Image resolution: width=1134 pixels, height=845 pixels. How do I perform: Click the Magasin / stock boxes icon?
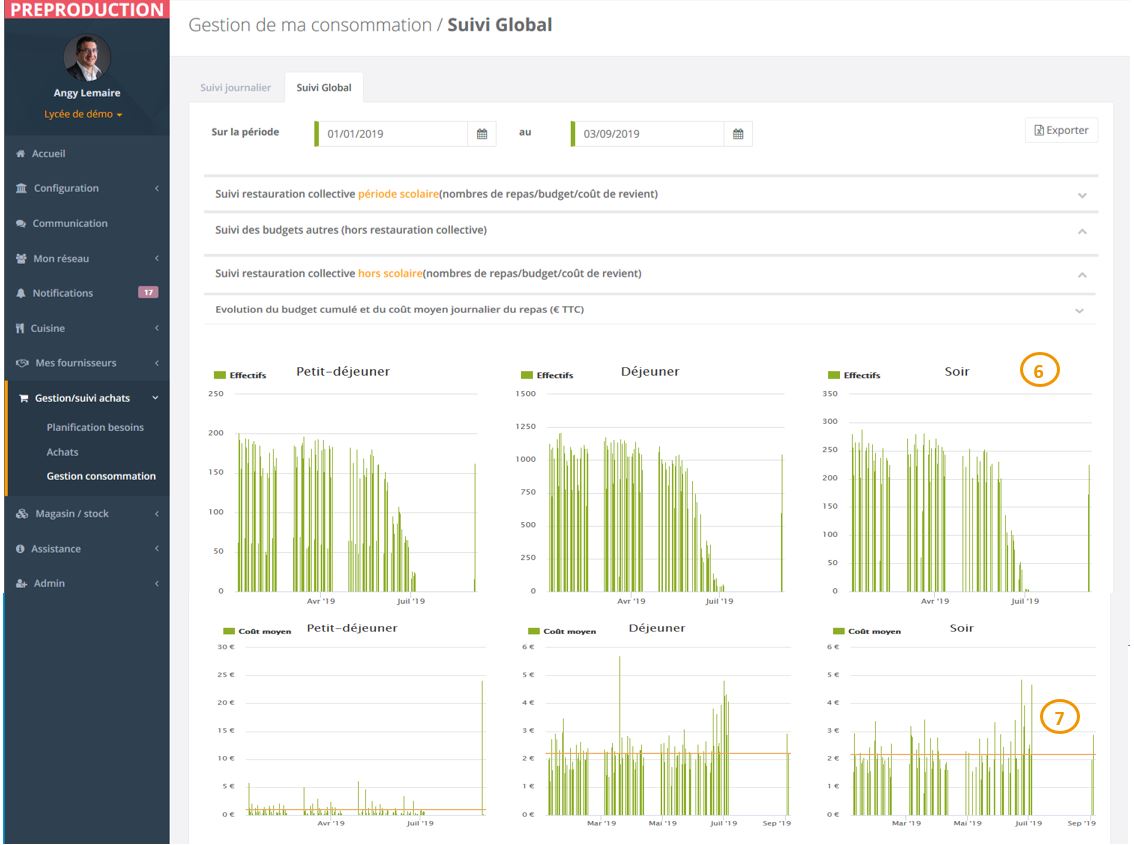[22, 514]
